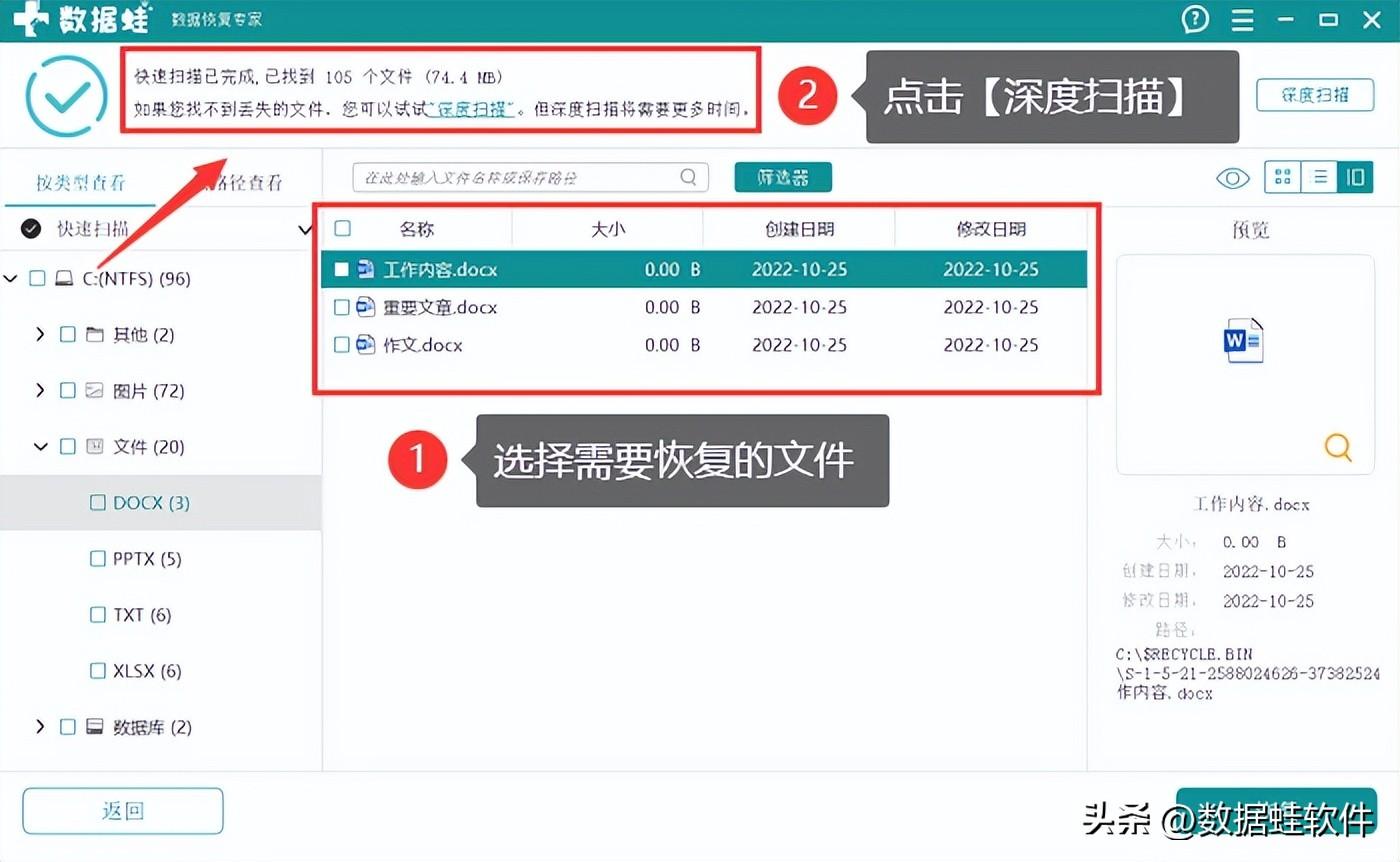This screenshot has height=862, width=1400.
Task: Sort by the 创建日期 column header
Action: point(799,229)
